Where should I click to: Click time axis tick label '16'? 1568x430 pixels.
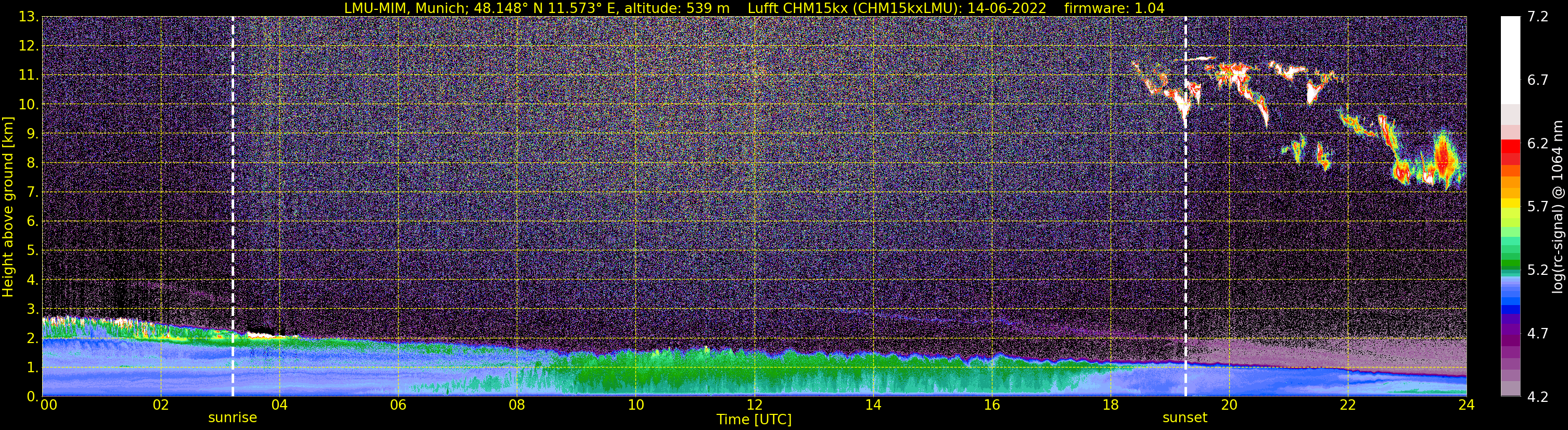[991, 406]
